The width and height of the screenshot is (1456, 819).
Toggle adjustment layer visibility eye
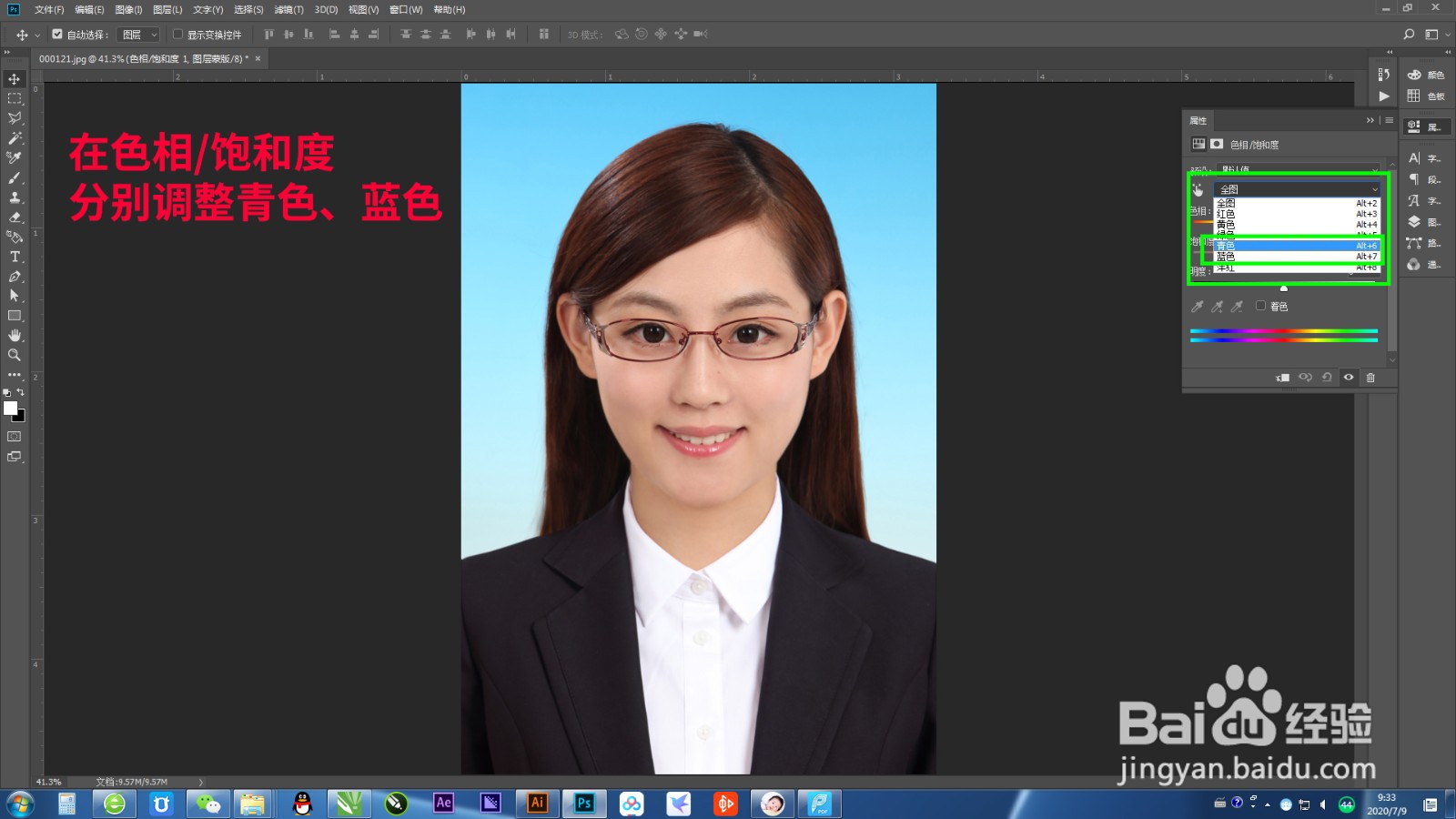[x=1349, y=378]
